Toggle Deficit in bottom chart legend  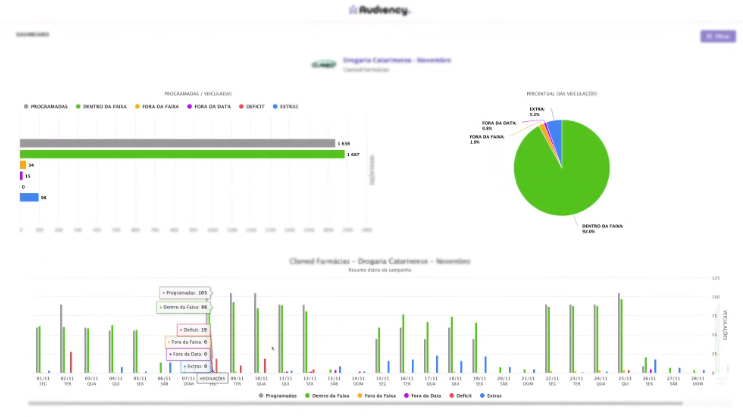[x=460, y=396]
